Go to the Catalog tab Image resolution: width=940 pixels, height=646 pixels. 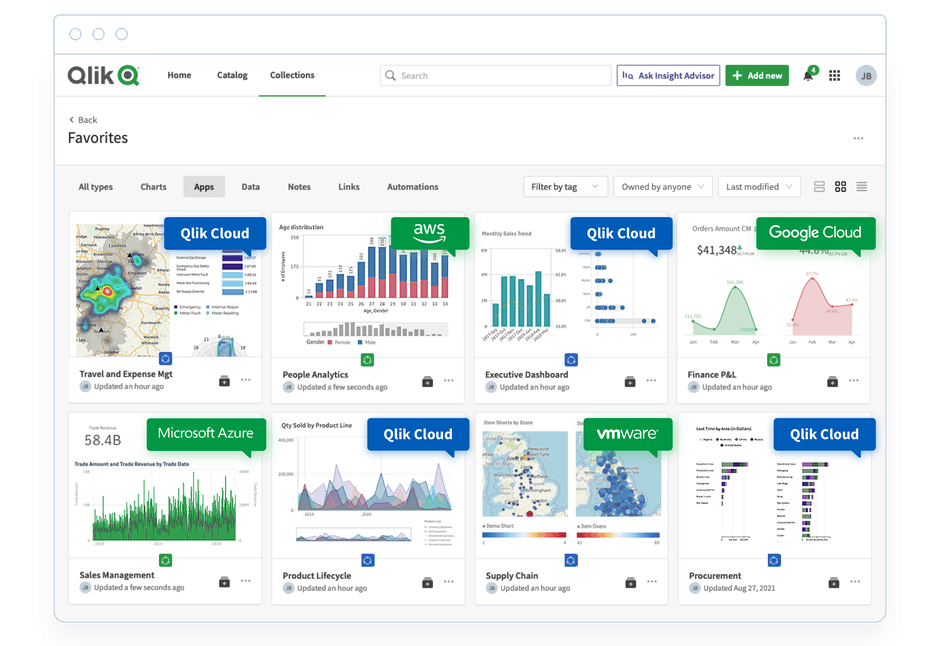coord(232,76)
